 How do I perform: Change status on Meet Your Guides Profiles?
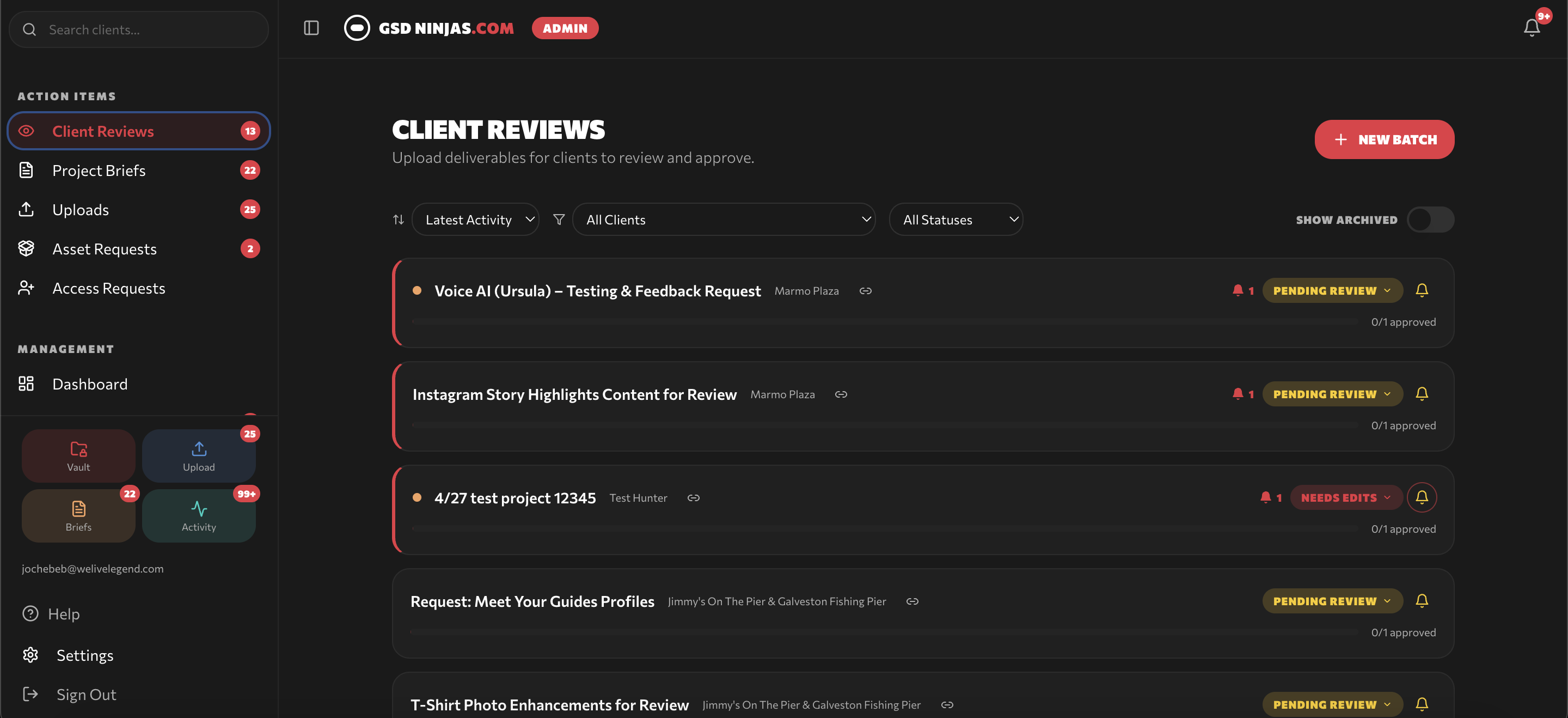[1332, 601]
